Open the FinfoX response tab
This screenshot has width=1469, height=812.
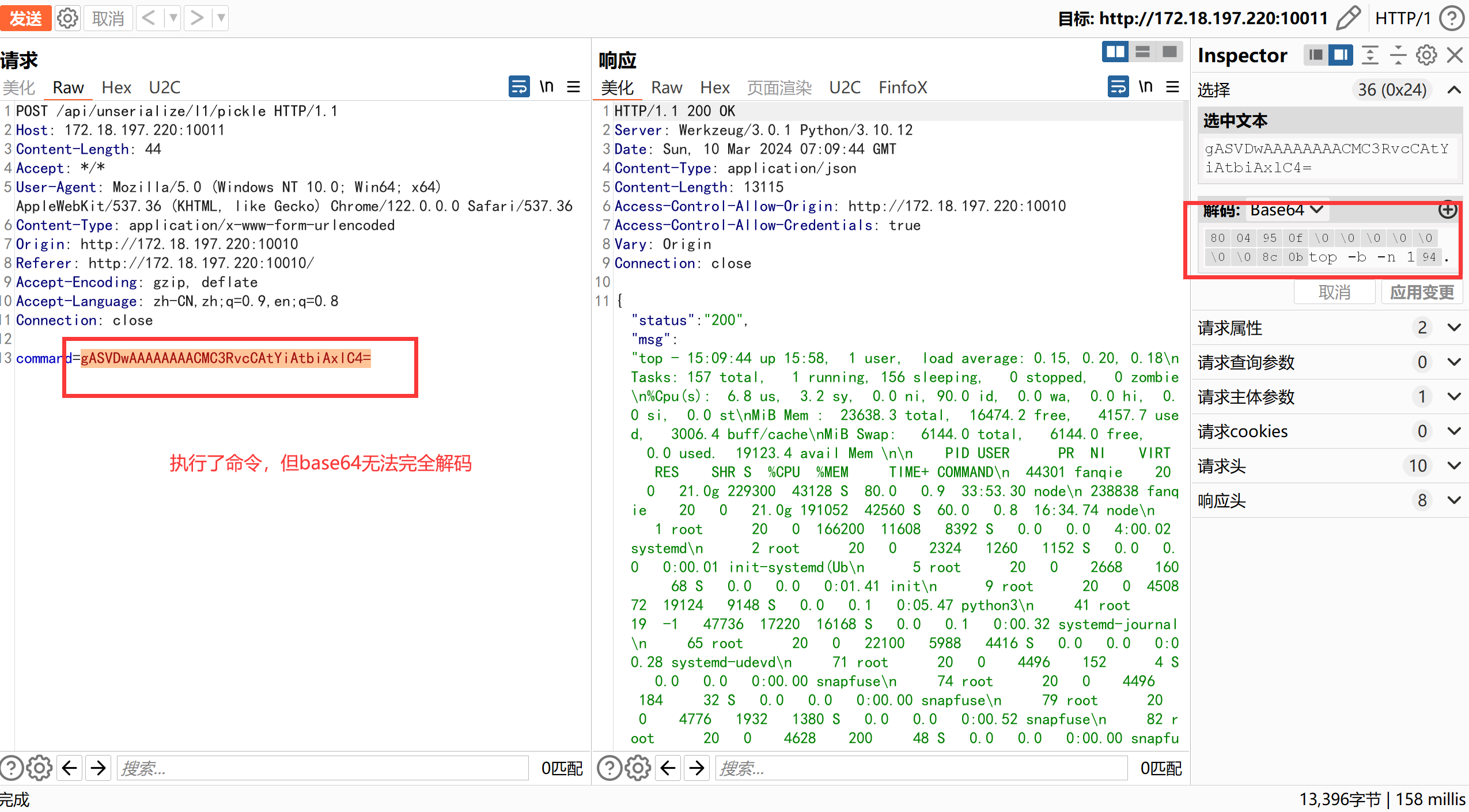(902, 88)
